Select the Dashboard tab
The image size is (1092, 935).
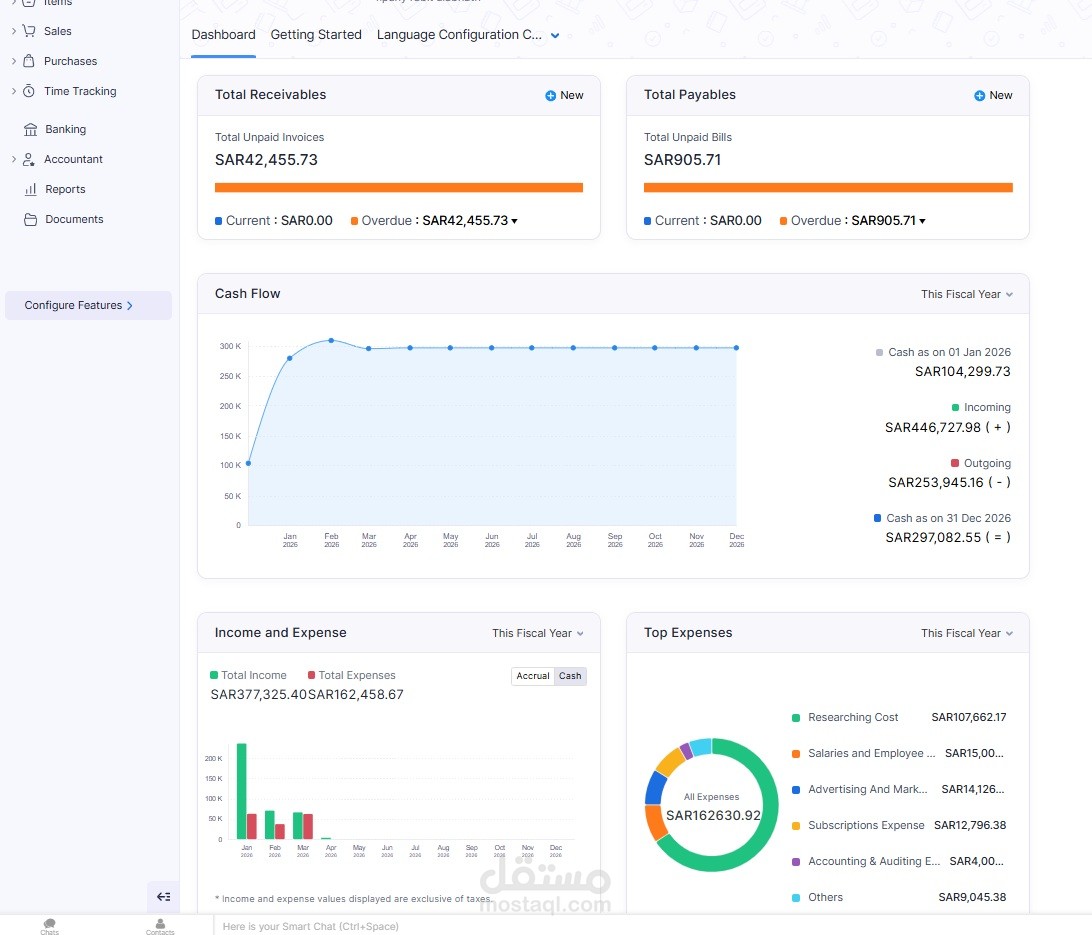(224, 35)
